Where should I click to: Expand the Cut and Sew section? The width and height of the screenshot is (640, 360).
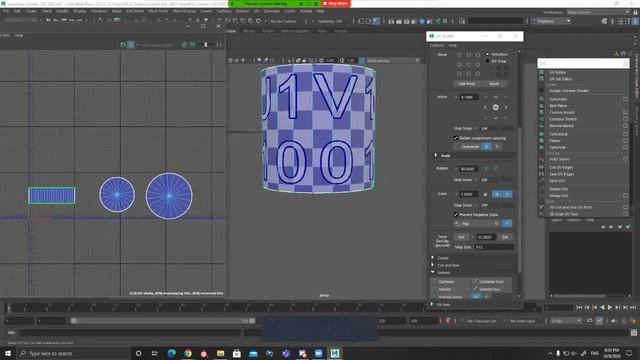click(433, 265)
